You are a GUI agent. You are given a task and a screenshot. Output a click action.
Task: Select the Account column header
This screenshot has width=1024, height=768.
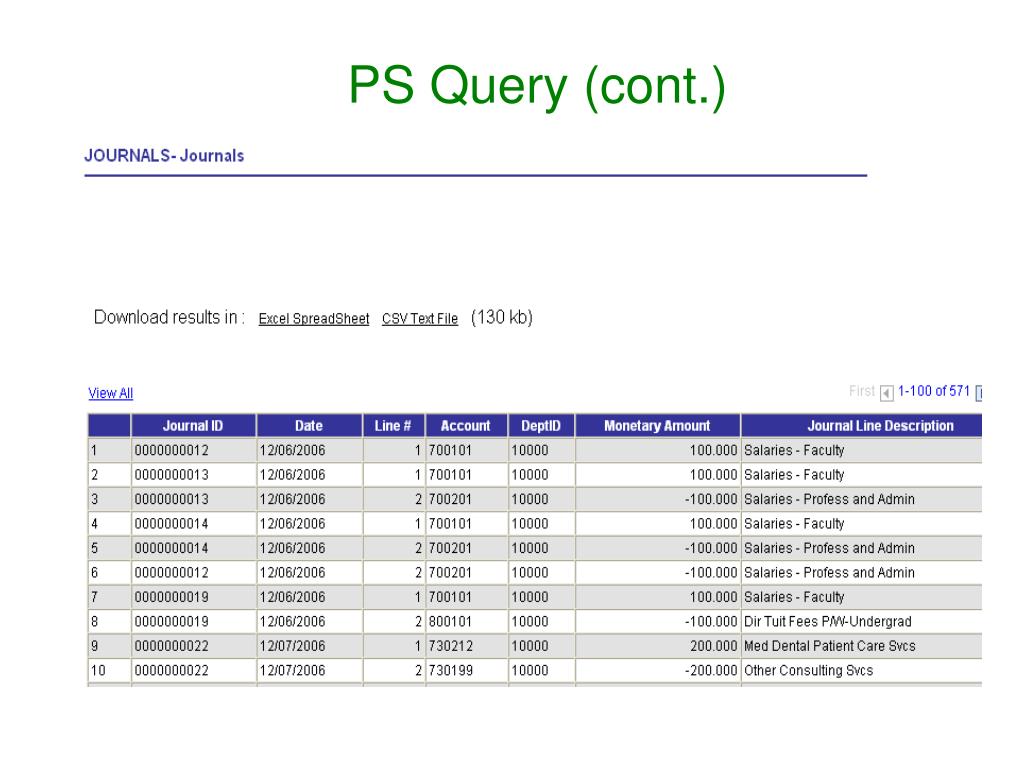click(466, 426)
